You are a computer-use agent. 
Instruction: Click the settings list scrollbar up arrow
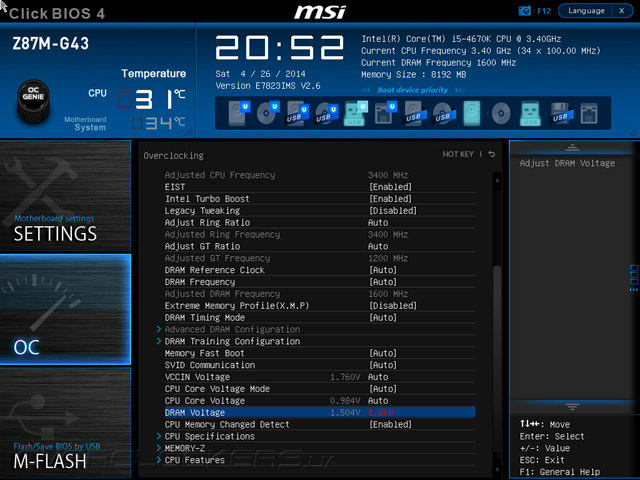click(x=497, y=179)
